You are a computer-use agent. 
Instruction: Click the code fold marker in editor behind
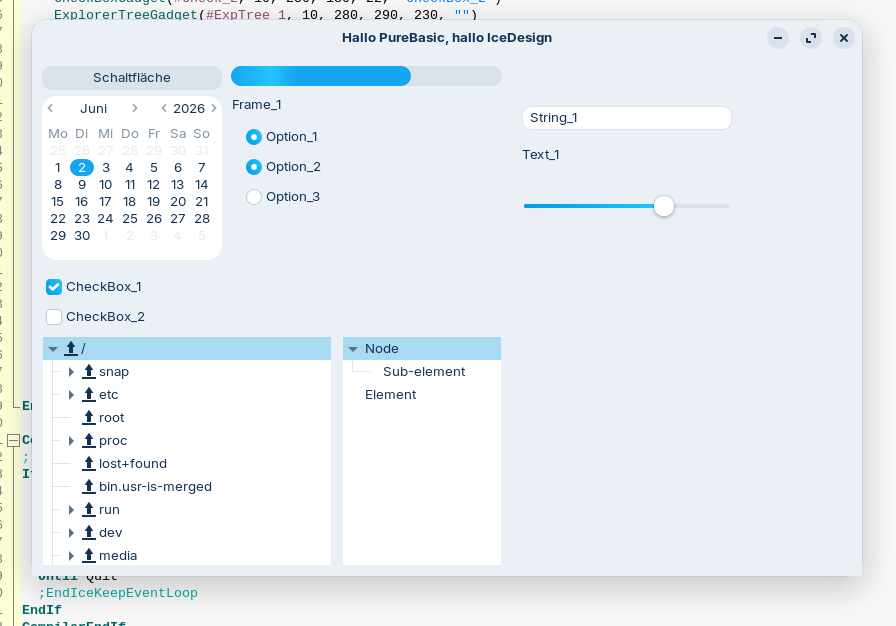[x=13, y=440]
